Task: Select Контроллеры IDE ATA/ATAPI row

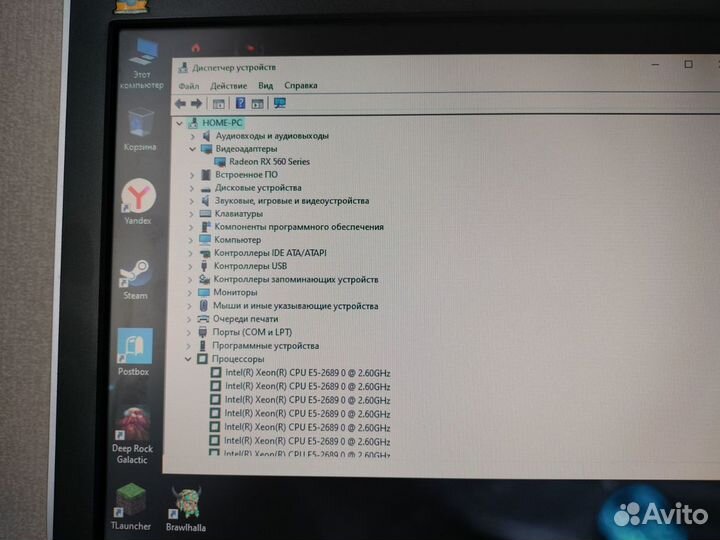Action: 270,253
